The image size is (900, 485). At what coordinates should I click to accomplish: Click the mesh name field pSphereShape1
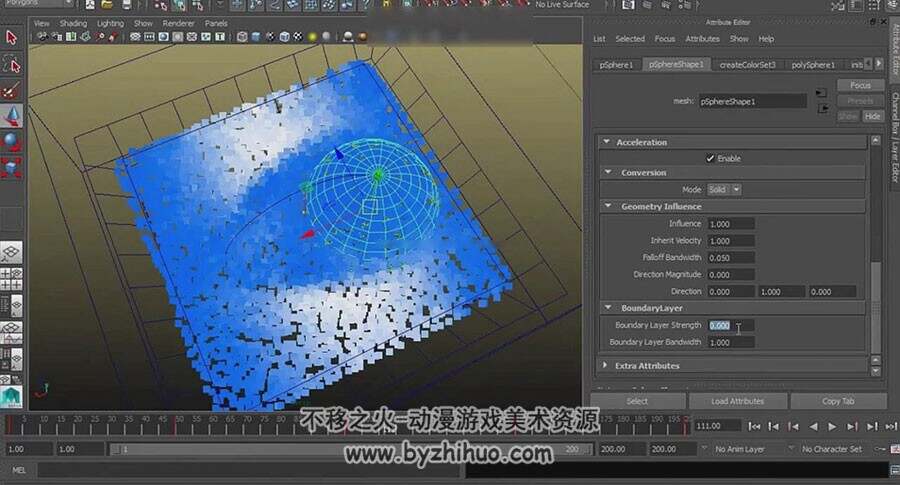tap(752, 102)
